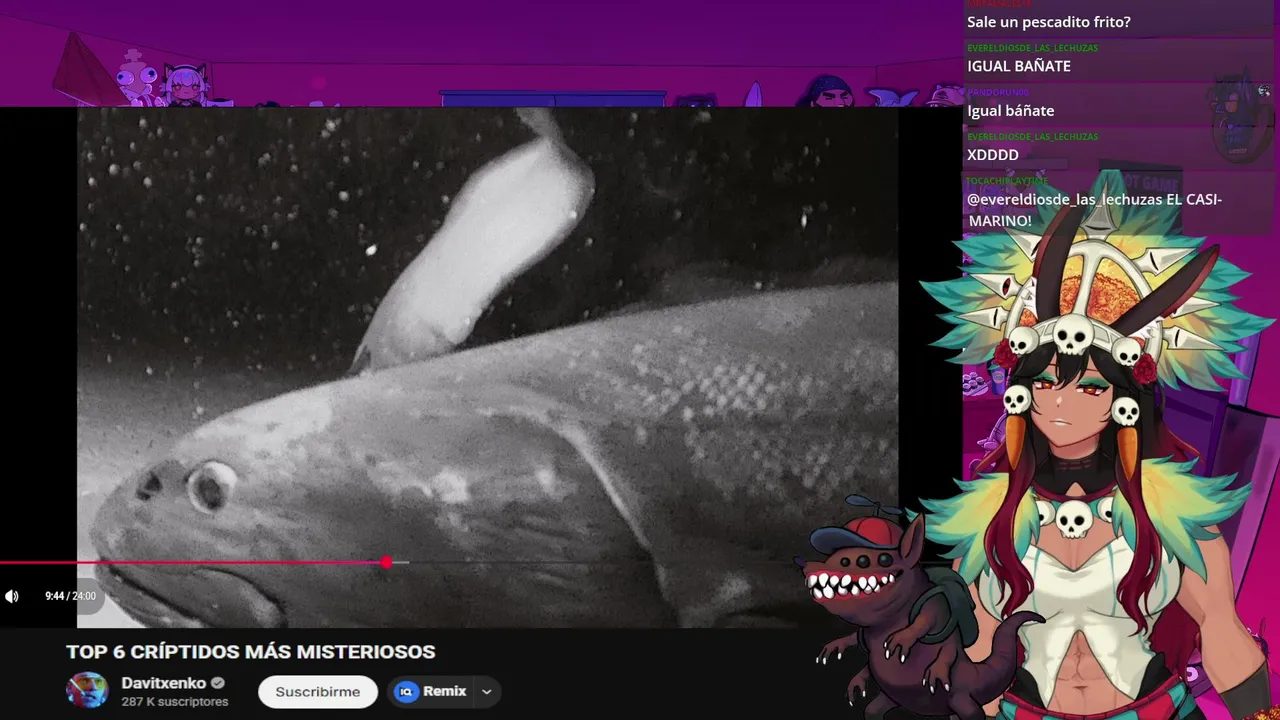Click the 9:44 / 24:00 time display
The height and width of the screenshot is (720, 1280).
click(x=70, y=596)
